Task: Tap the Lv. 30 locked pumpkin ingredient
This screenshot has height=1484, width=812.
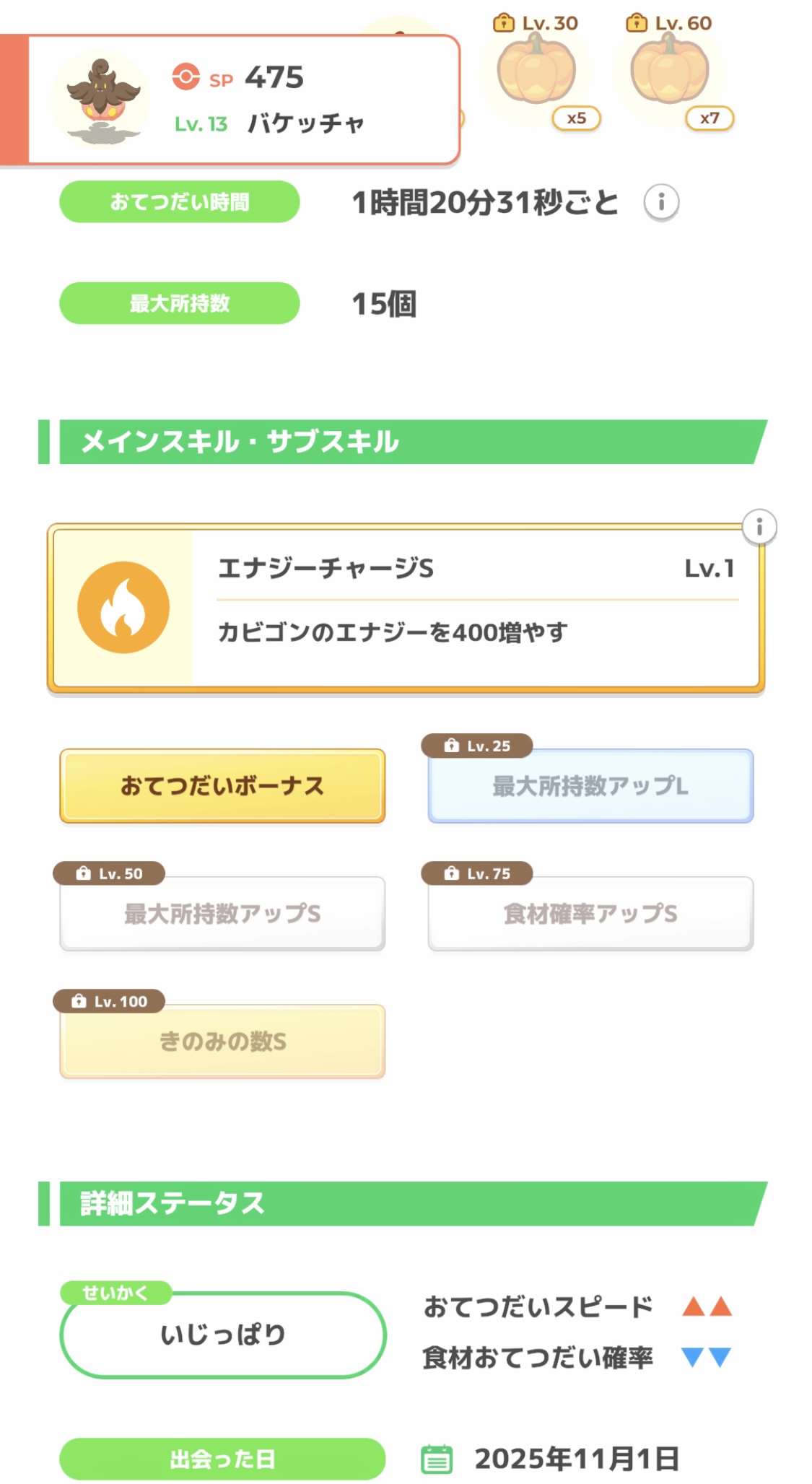Action: pyautogui.click(x=536, y=71)
